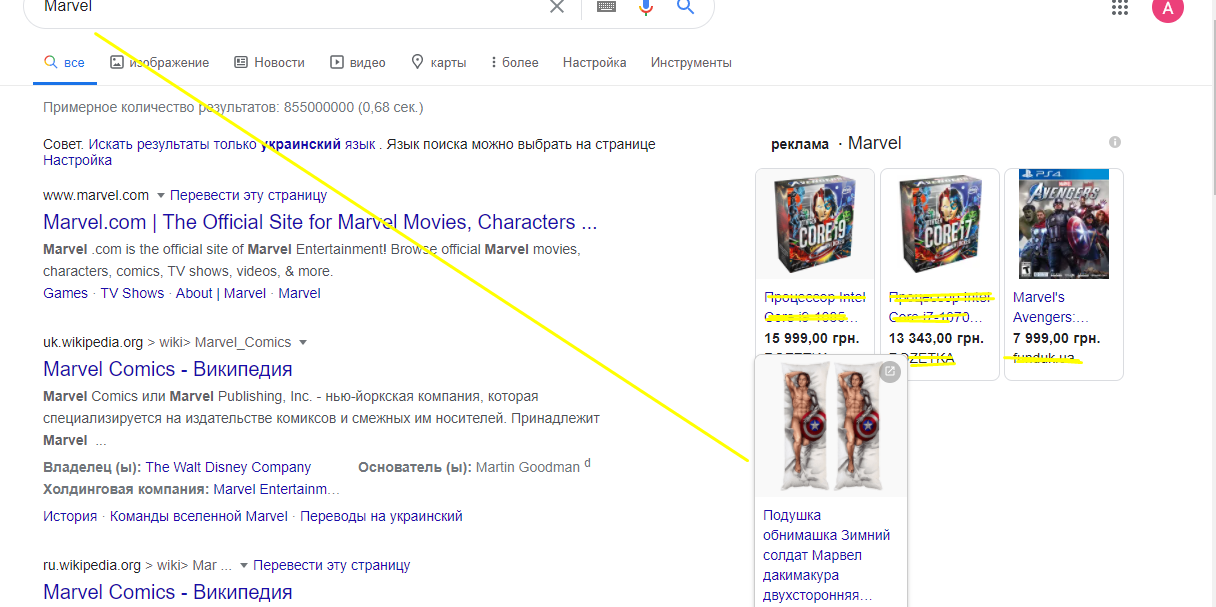Open the Core i9 processor ad image

pyautogui.click(x=815, y=224)
